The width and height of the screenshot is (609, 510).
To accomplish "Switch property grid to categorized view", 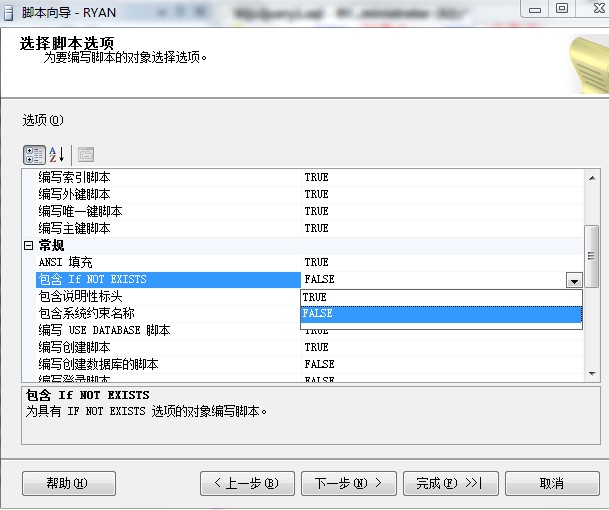I will (35, 154).
